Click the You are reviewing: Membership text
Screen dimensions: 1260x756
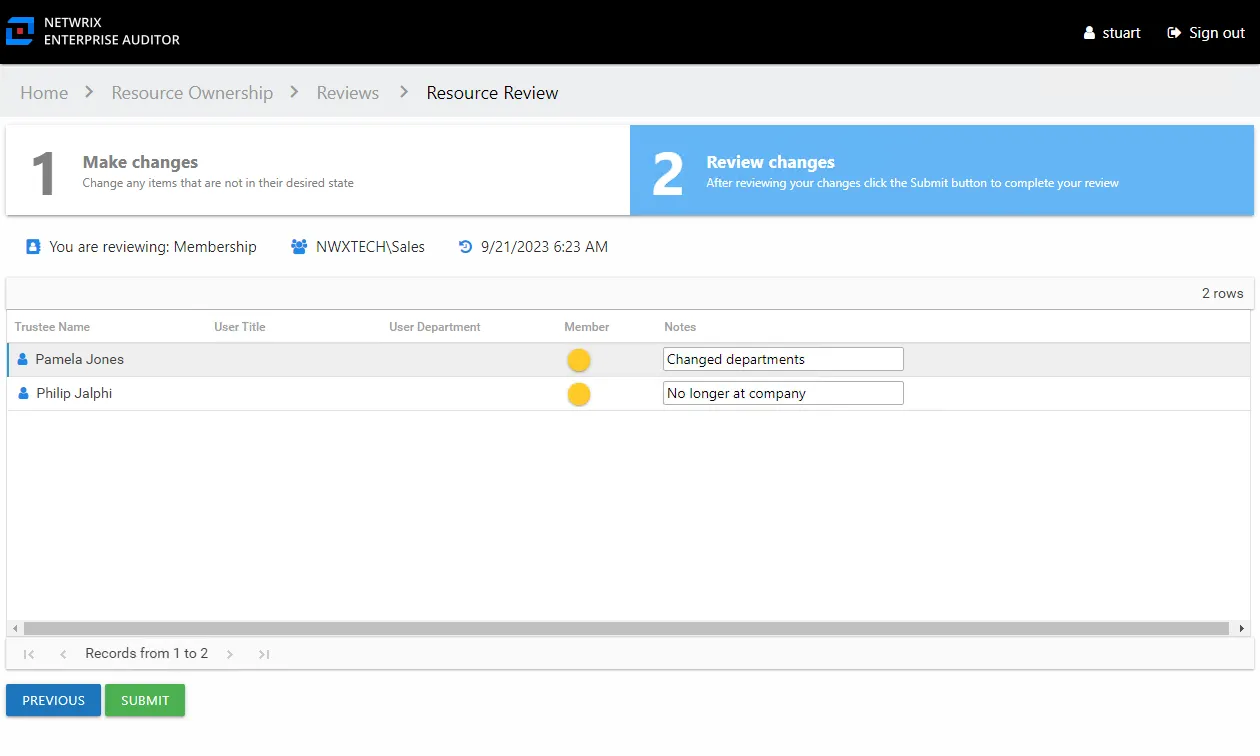pos(153,246)
